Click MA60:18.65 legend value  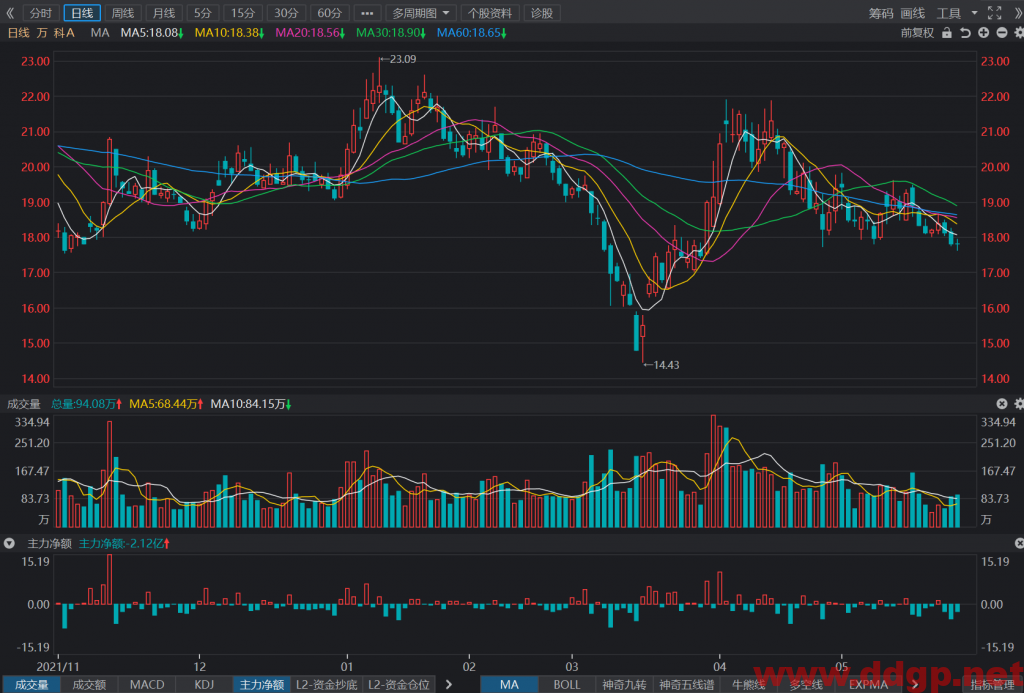pos(472,33)
